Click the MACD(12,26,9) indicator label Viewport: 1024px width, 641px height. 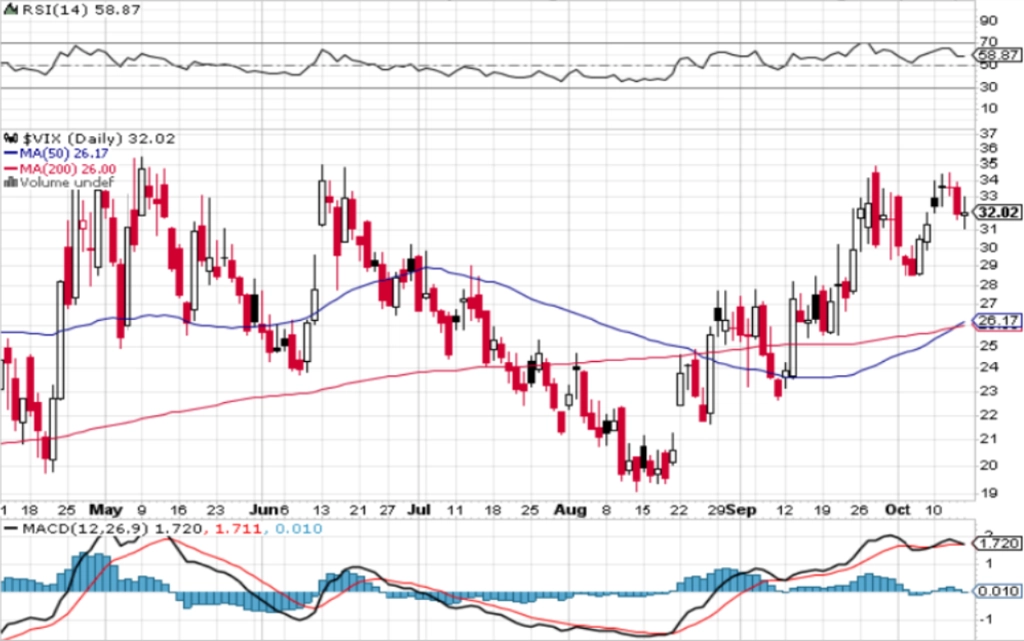click(x=86, y=528)
